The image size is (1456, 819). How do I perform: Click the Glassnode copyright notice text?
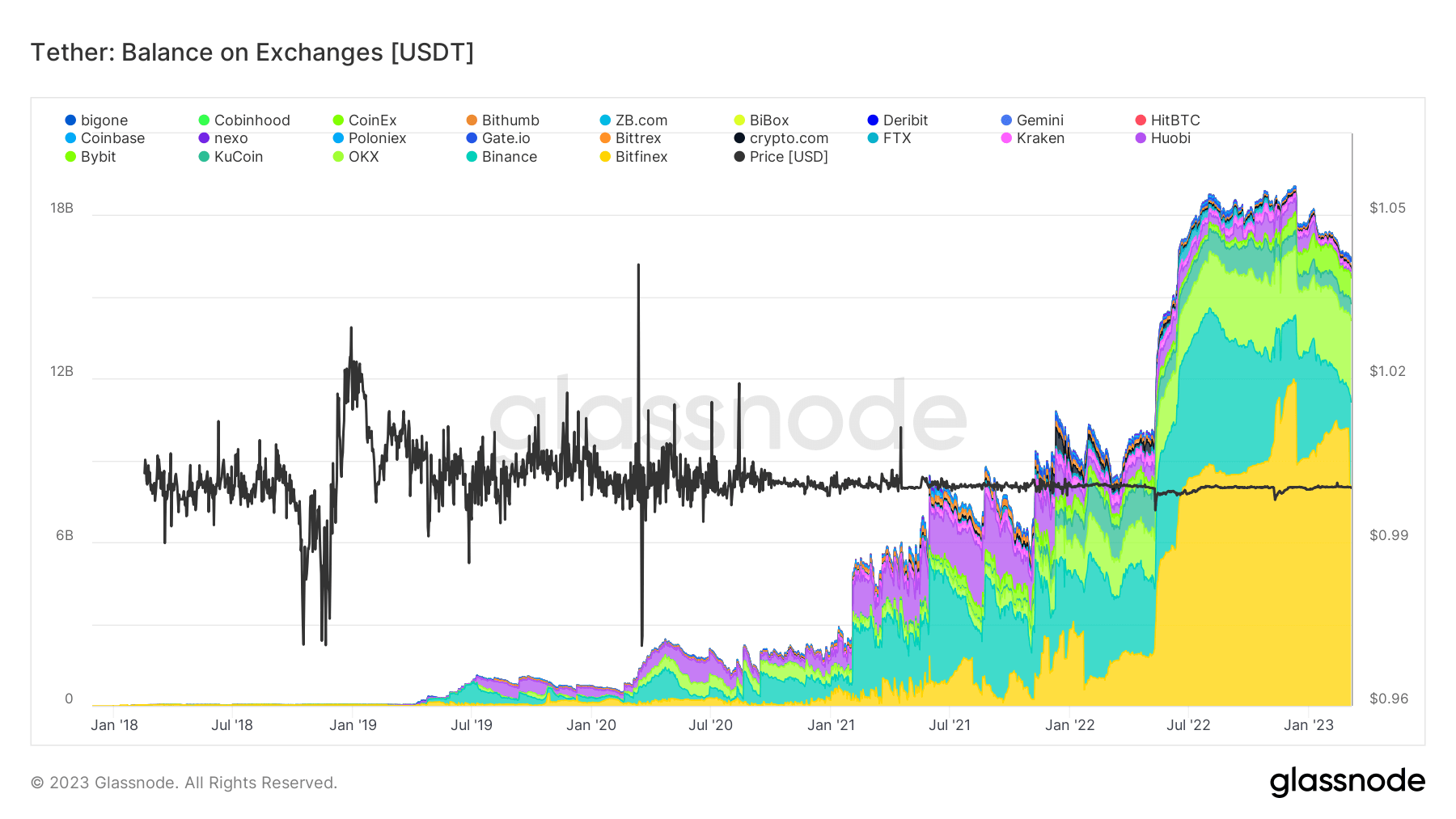[184, 783]
